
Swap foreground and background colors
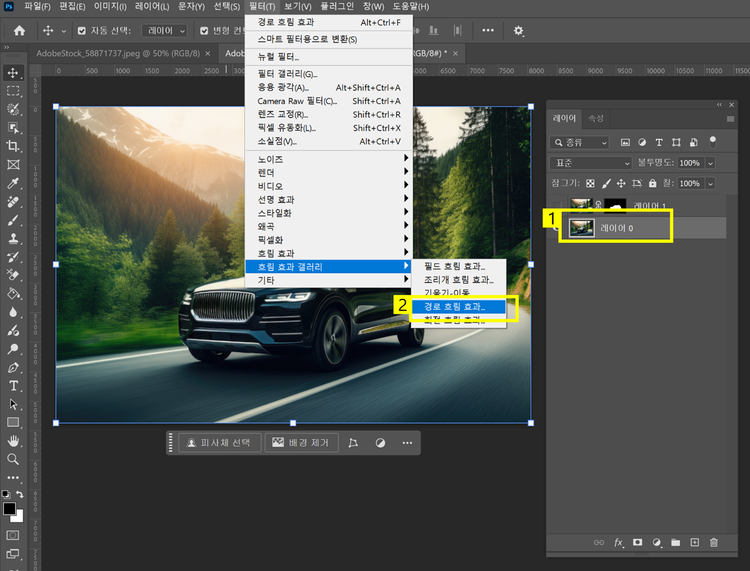[20, 494]
